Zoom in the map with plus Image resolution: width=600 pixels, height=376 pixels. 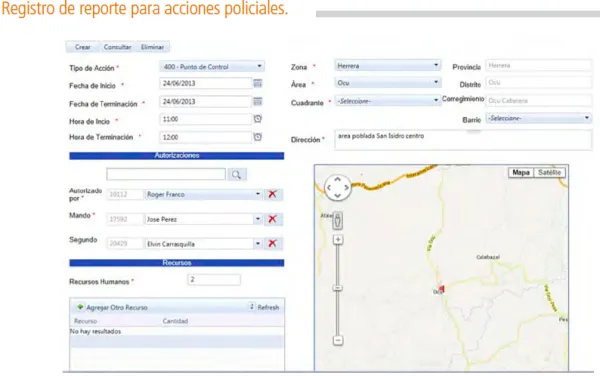338,240
